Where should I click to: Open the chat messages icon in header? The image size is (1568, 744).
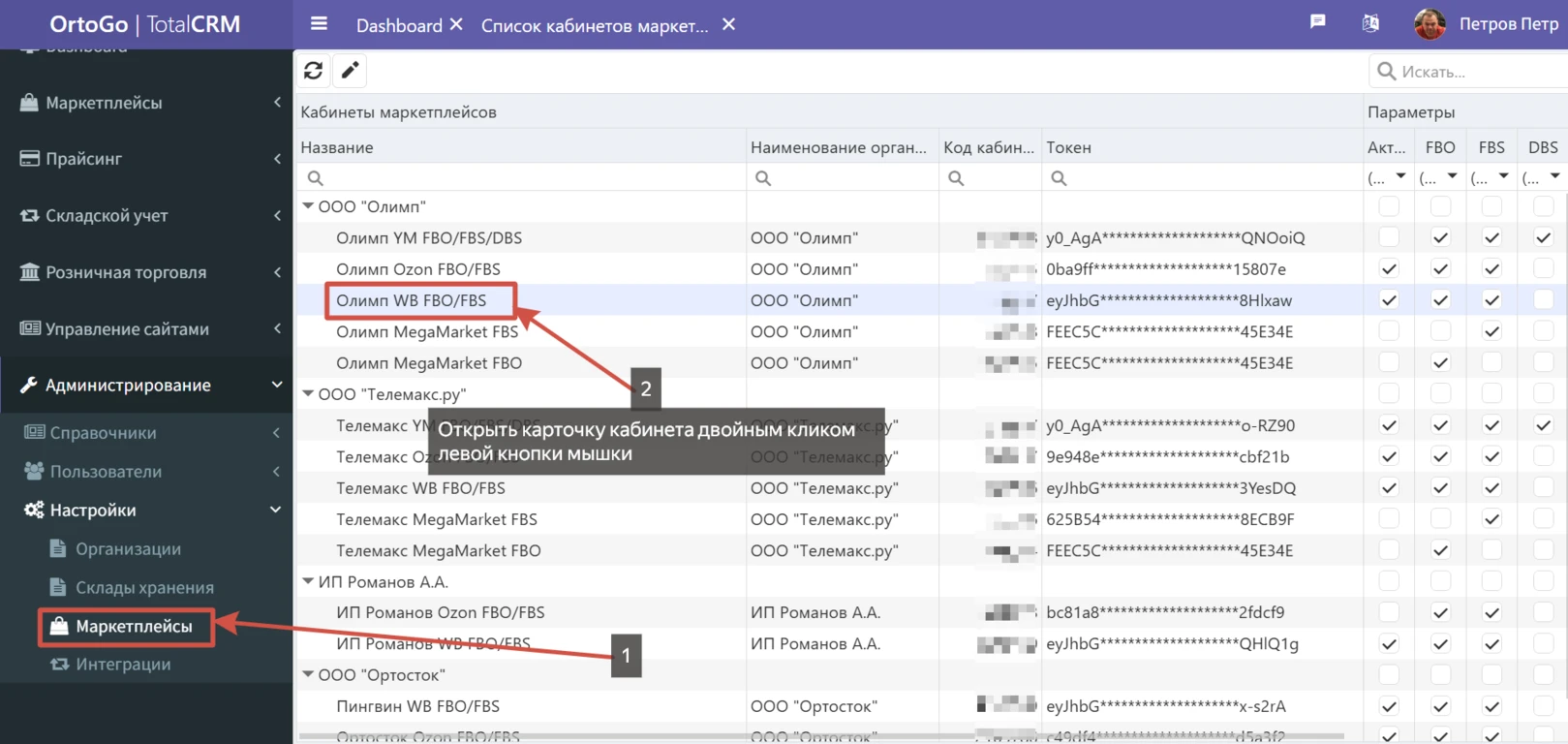click(x=1317, y=22)
